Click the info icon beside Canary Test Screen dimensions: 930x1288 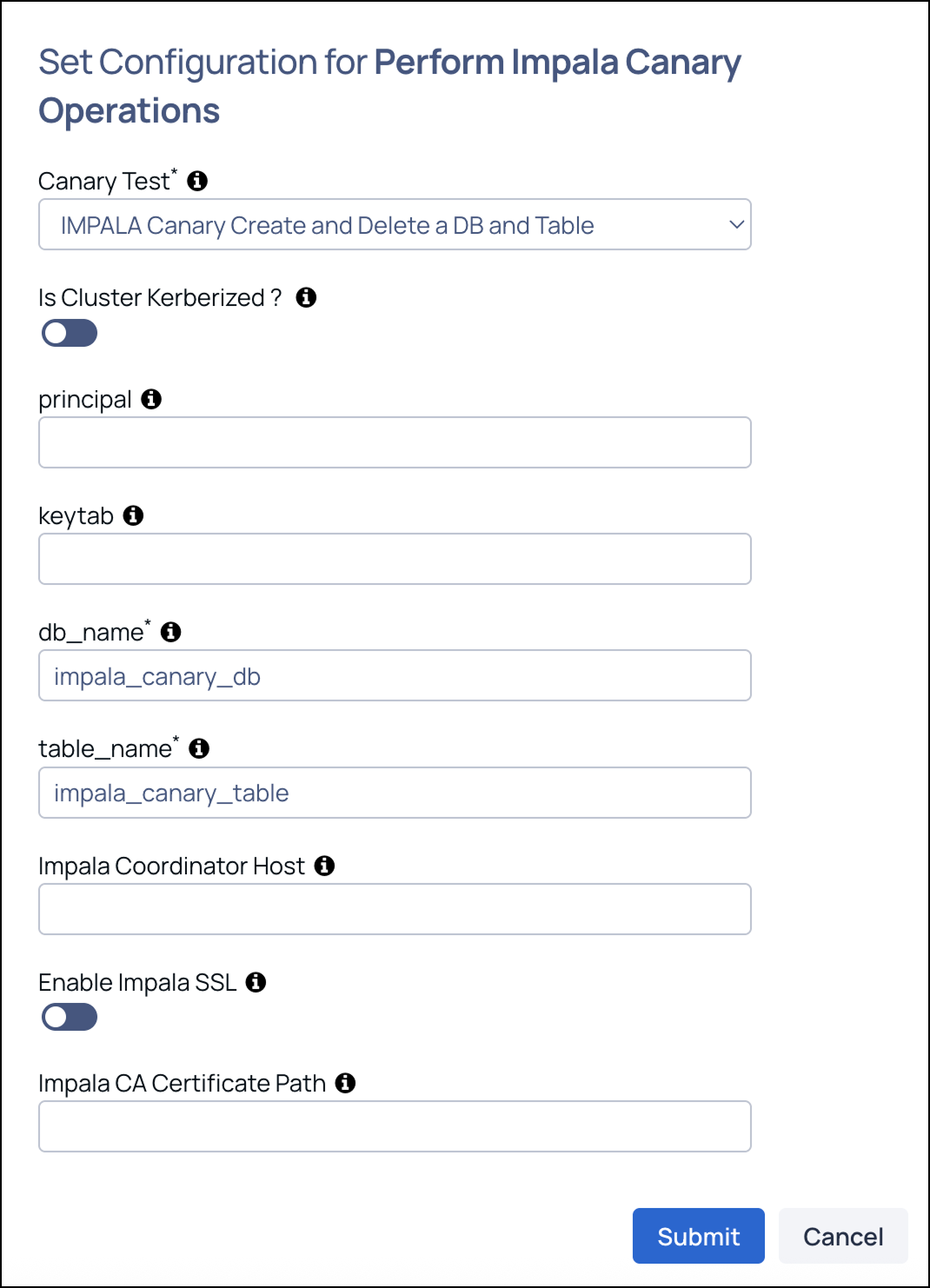[x=197, y=181]
